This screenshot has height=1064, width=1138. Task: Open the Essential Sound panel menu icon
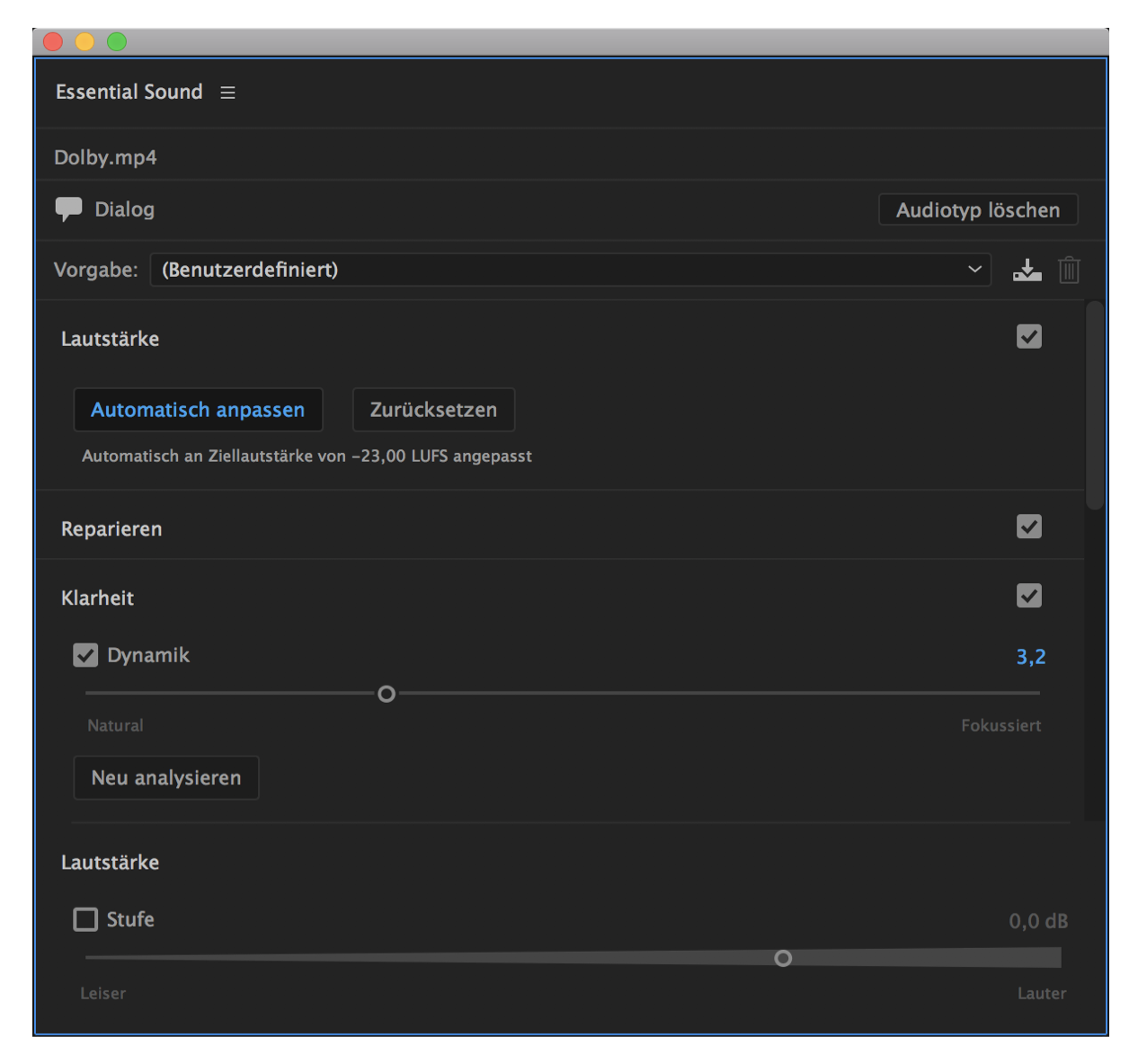pos(228,93)
